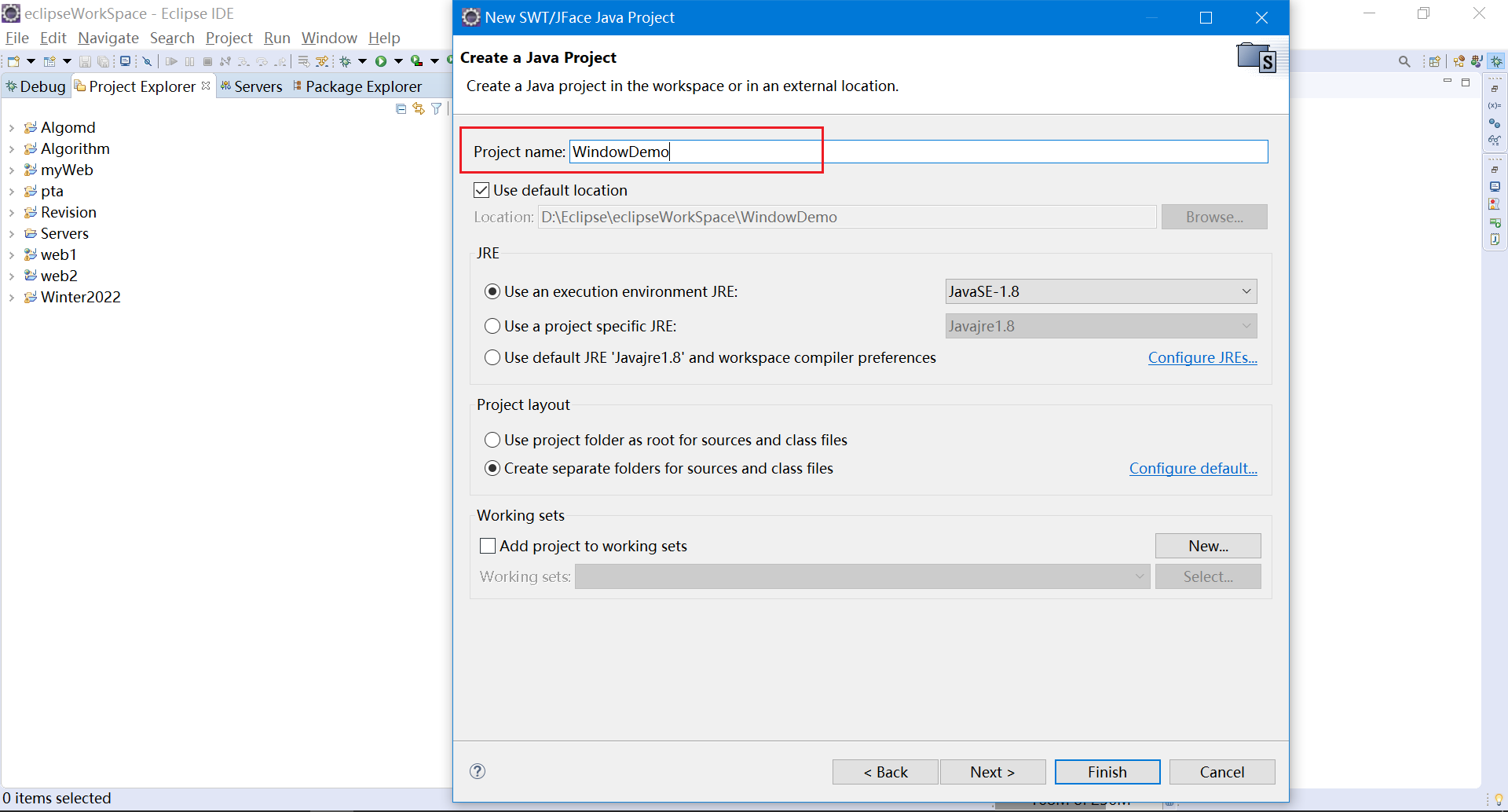Image resolution: width=1508 pixels, height=812 pixels.
Task: Close the Project Explorer tab
Action: coord(206,86)
